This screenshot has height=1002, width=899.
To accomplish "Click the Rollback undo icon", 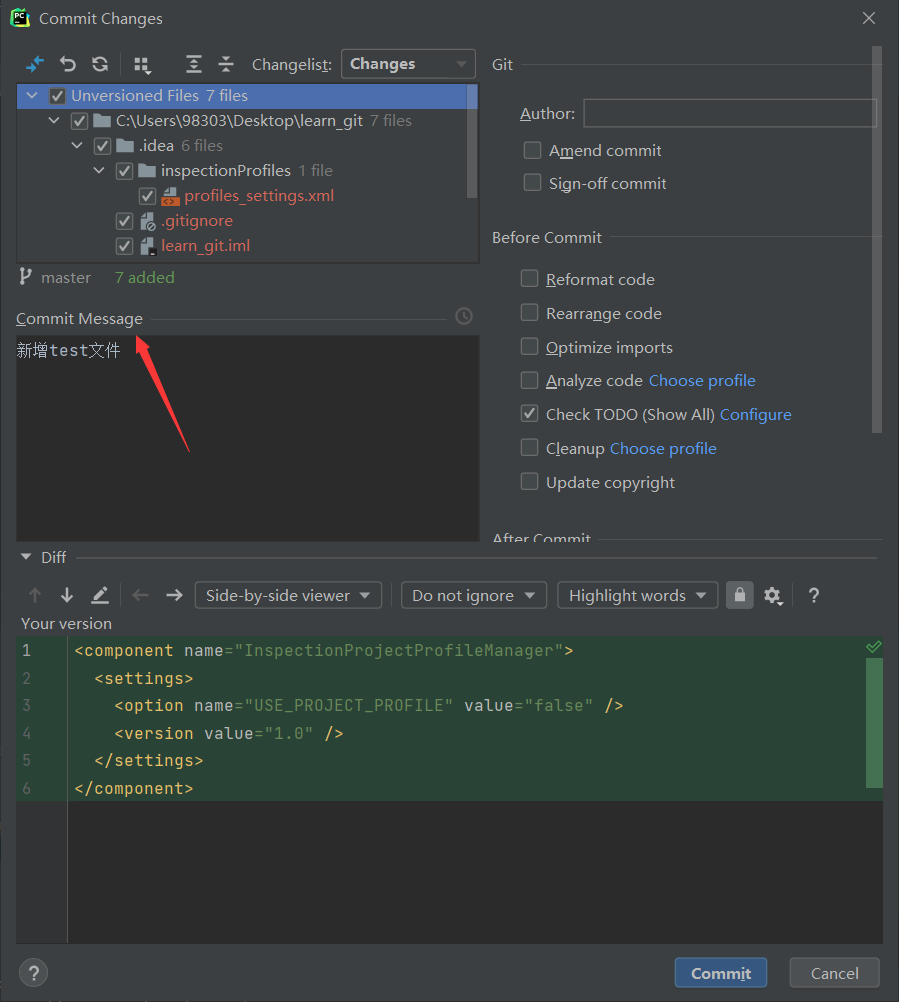I will pyautogui.click(x=68, y=64).
